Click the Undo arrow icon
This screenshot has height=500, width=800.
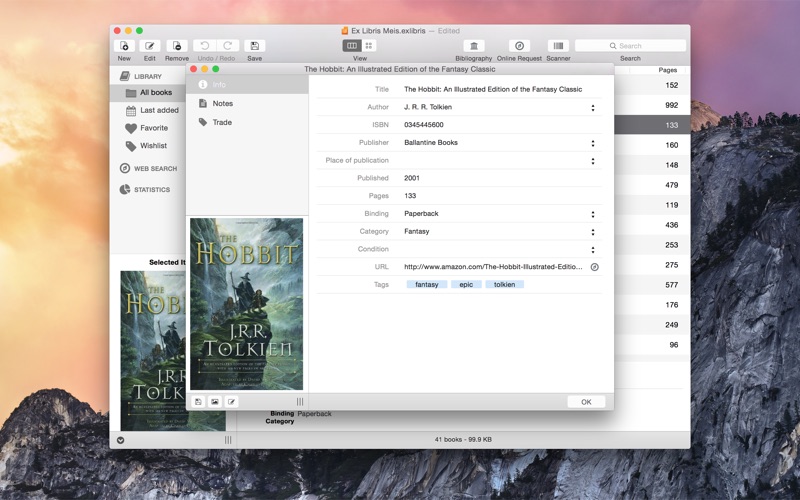(205, 46)
